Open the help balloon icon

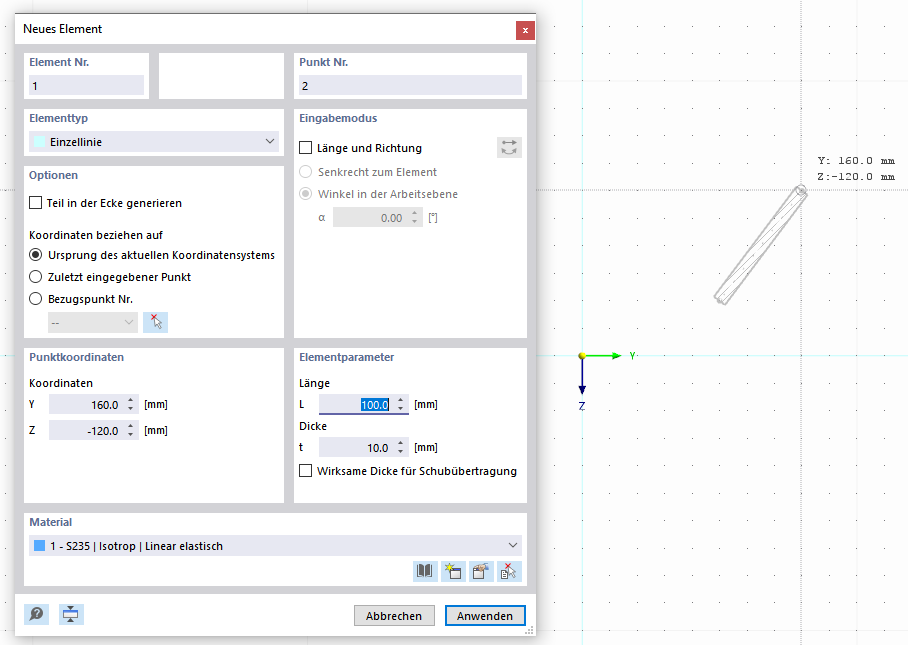point(36,614)
